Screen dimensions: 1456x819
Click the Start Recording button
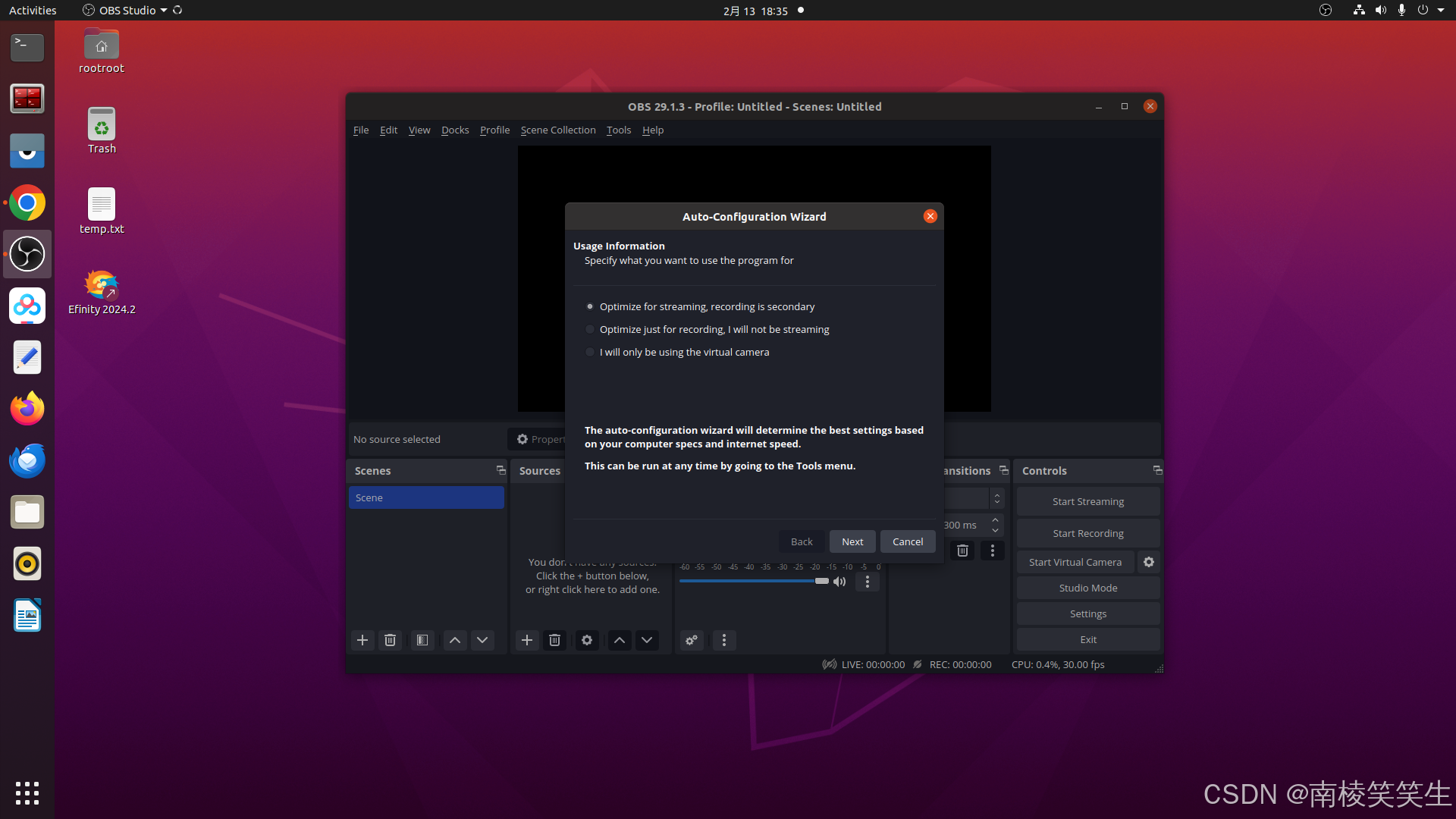pos(1087,533)
